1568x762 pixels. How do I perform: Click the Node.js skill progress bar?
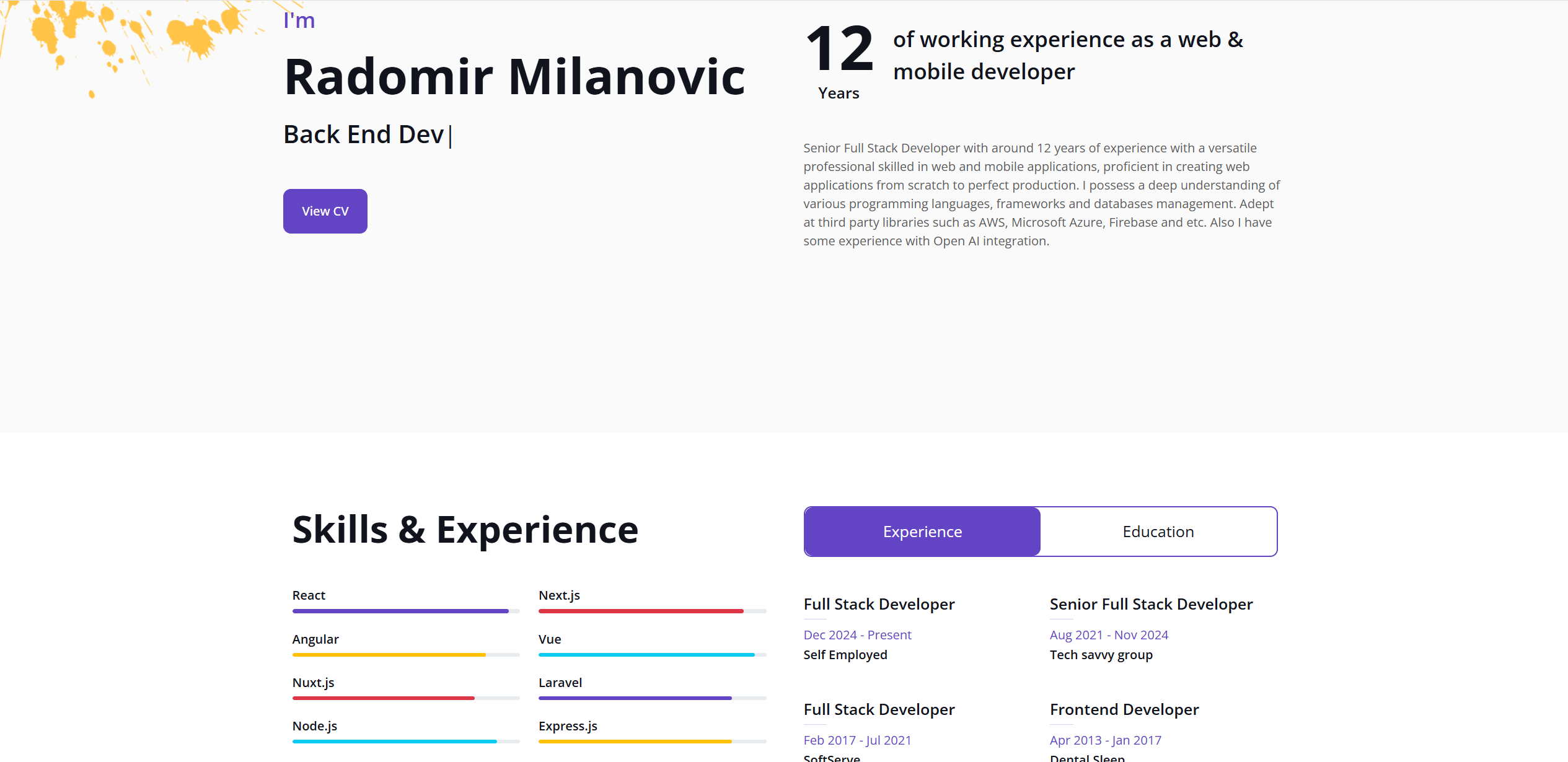coord(405,742)
